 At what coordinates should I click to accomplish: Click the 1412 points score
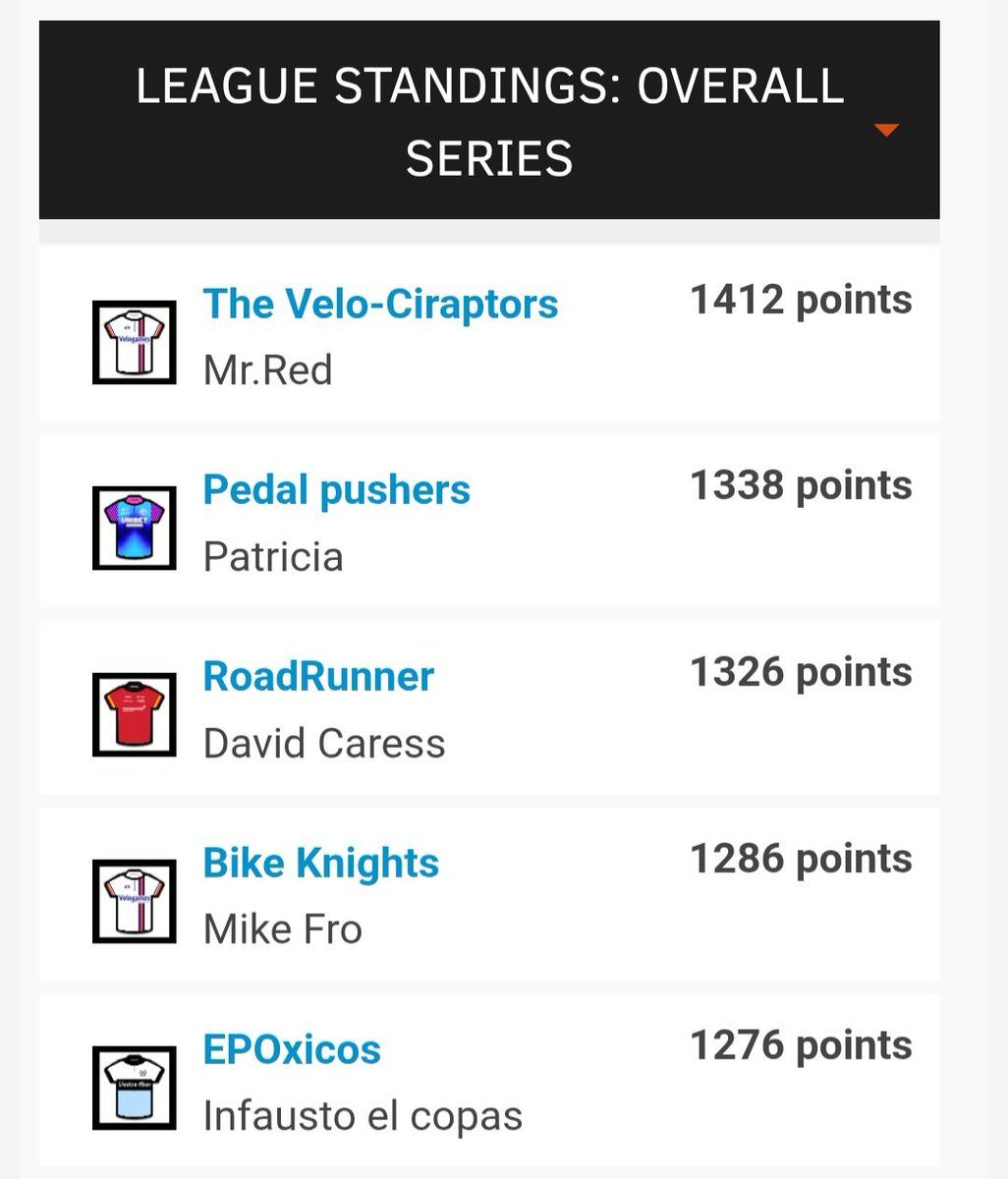pos(801,300)
